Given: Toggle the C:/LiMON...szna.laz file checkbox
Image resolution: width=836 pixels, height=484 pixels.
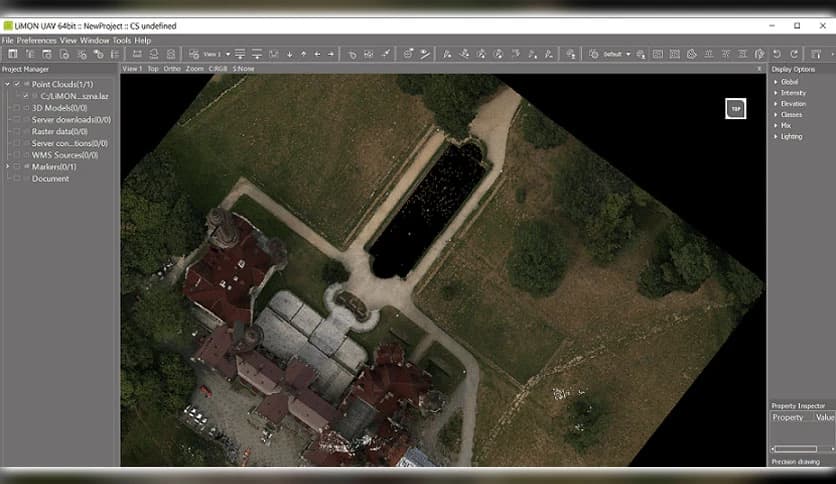Looking at the screenshot, I should pos(26,96).
